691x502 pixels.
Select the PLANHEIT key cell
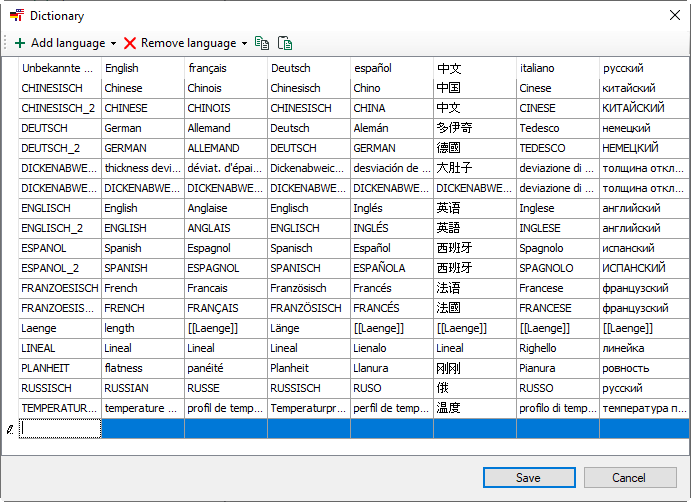[59, 368]
